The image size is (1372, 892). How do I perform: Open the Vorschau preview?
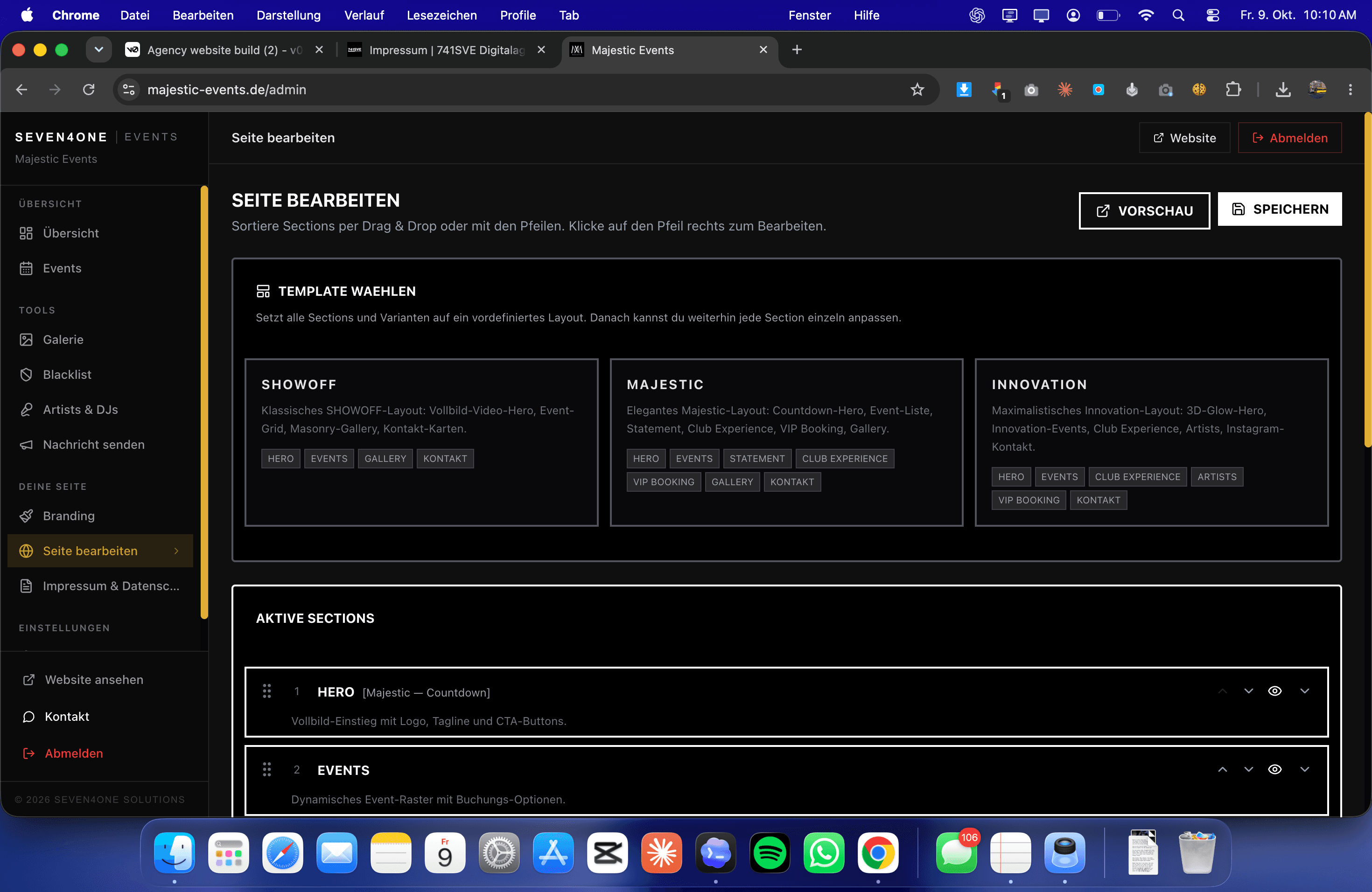(1144, 211)
